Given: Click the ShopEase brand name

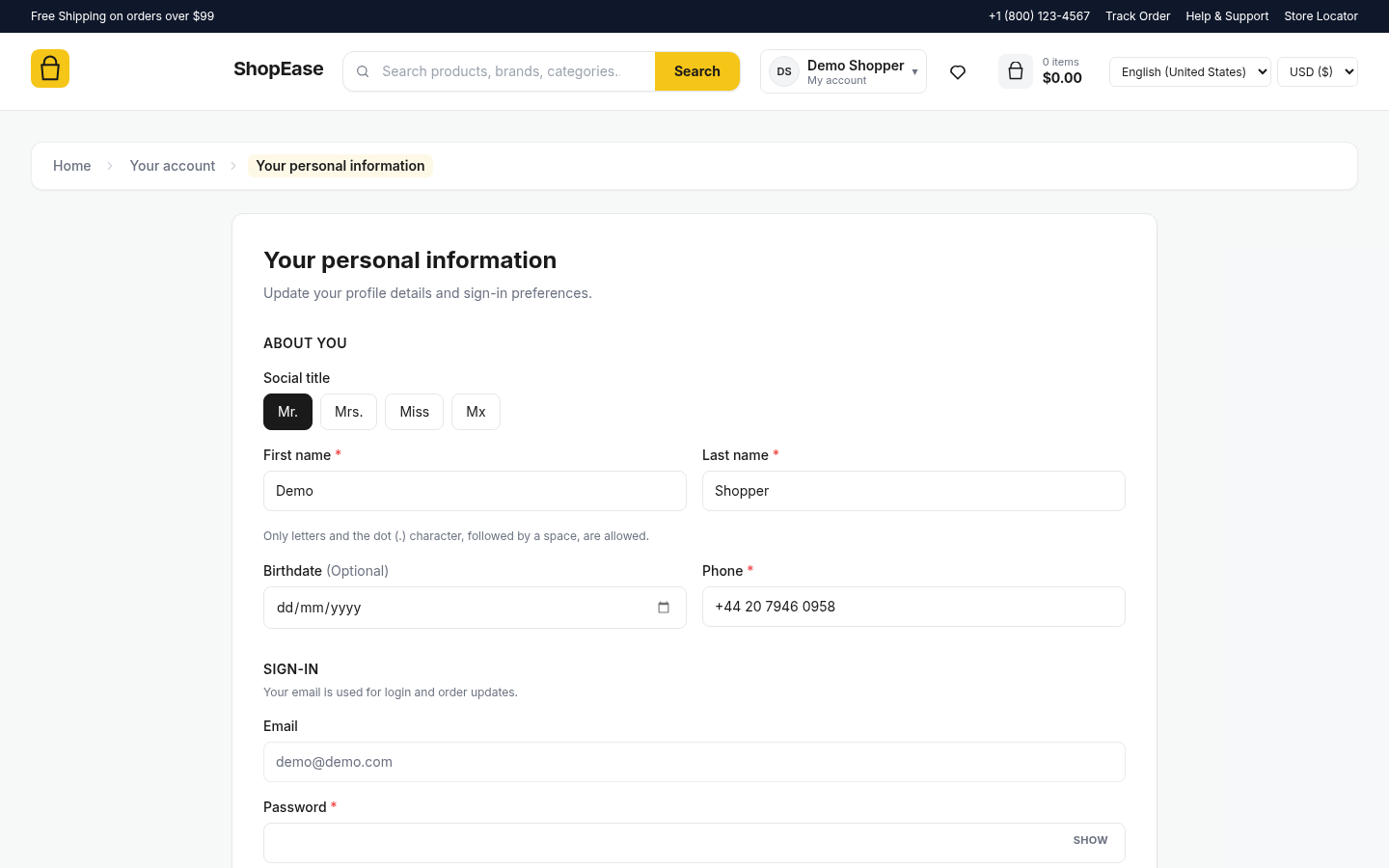Looking at the screenshot, I should [x=279, y=68].
